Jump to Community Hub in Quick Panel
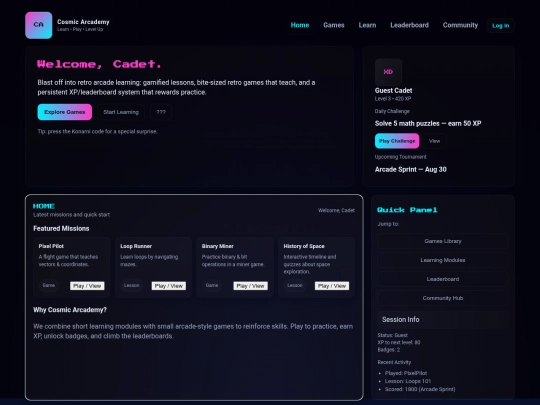540x405 pixels. [443, 298]
